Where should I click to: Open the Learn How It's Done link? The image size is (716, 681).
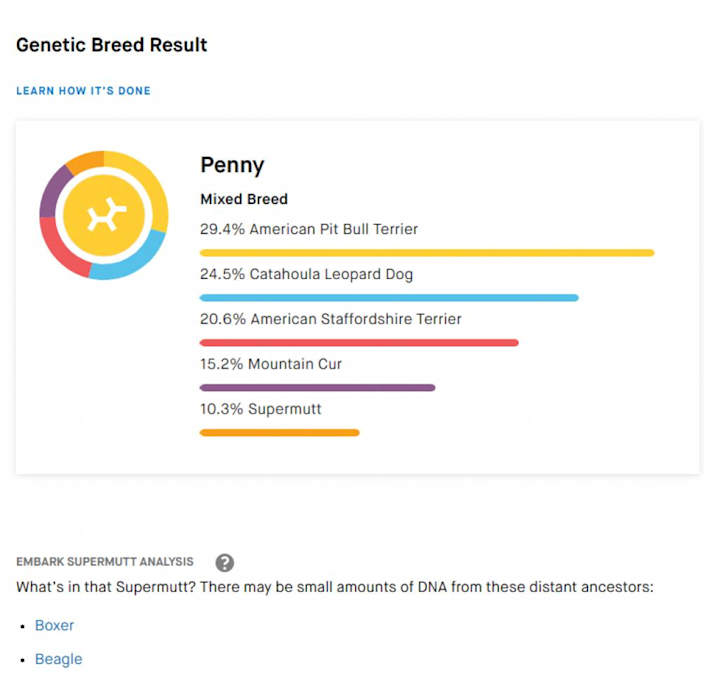click(83, 90)
